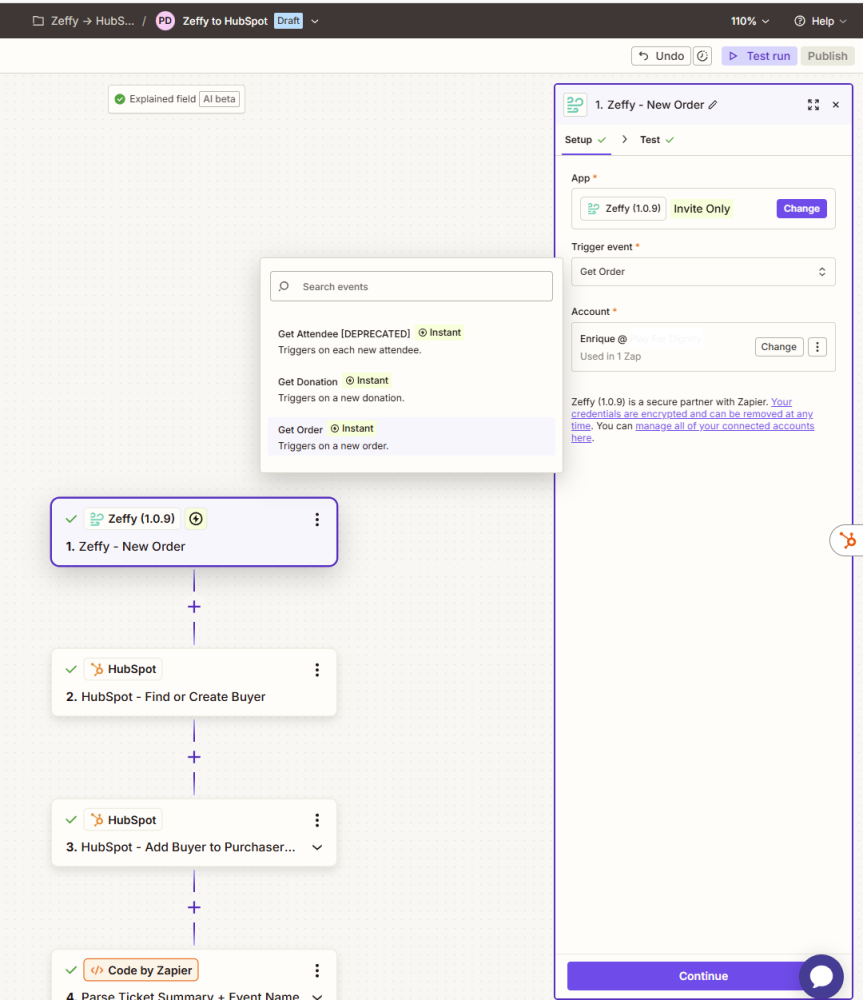Click the Zeffy (1.0.9) chip on step 1
Screen dimensions: 863x1000
(x=133, y=518)
